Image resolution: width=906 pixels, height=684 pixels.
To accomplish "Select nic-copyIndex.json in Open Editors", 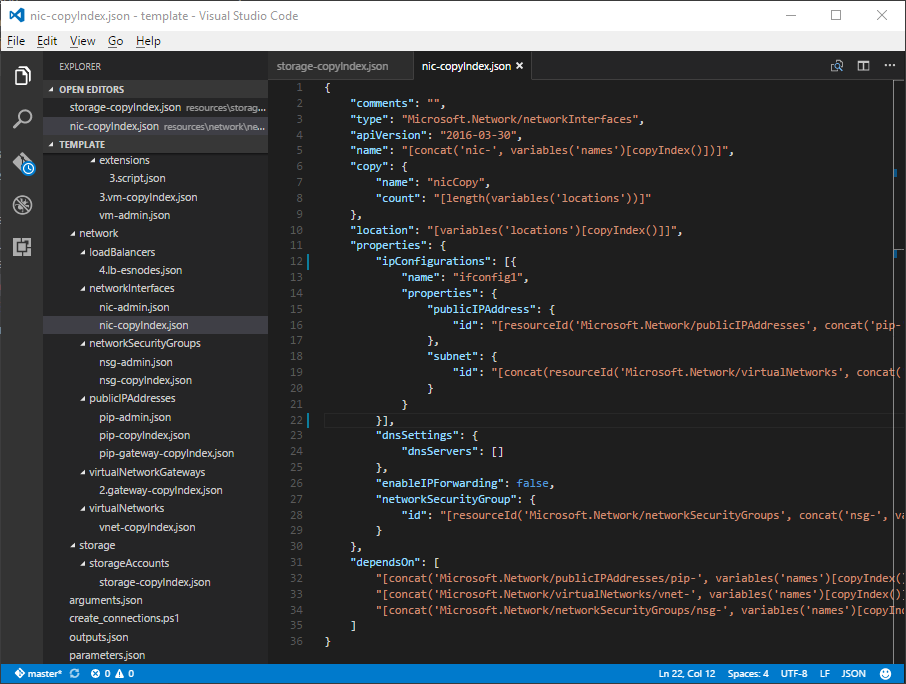I will tap(155, 126).
